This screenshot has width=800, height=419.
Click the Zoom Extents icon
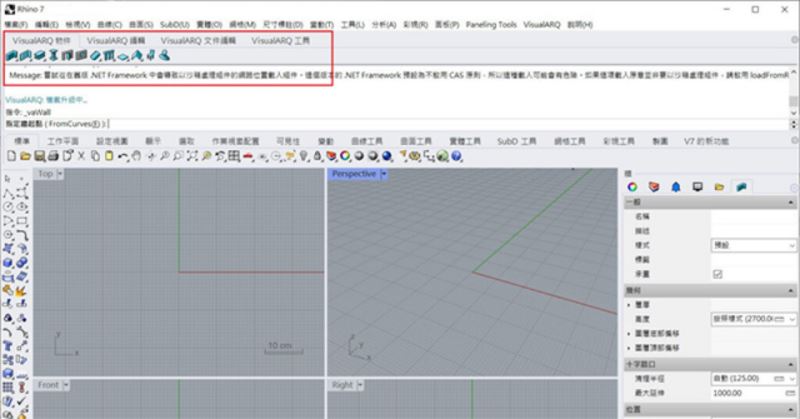[x=192, y=156]
